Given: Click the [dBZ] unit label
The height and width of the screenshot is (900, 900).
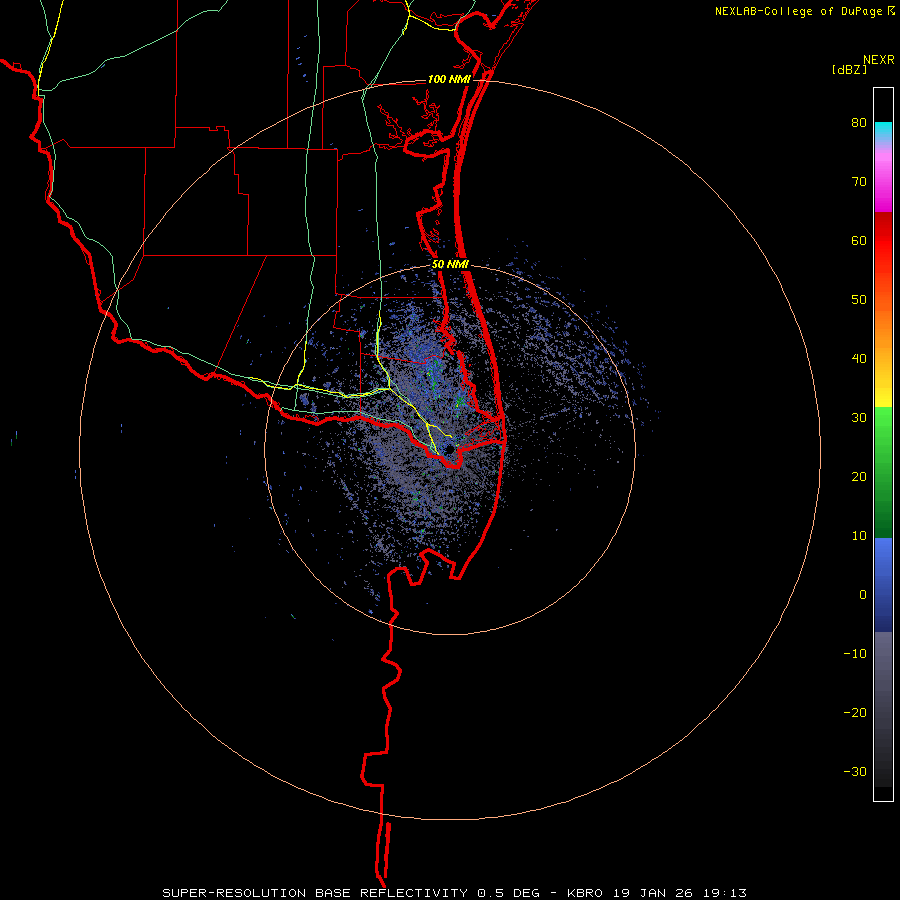Looking at the screenshot, I should point(849,69).
